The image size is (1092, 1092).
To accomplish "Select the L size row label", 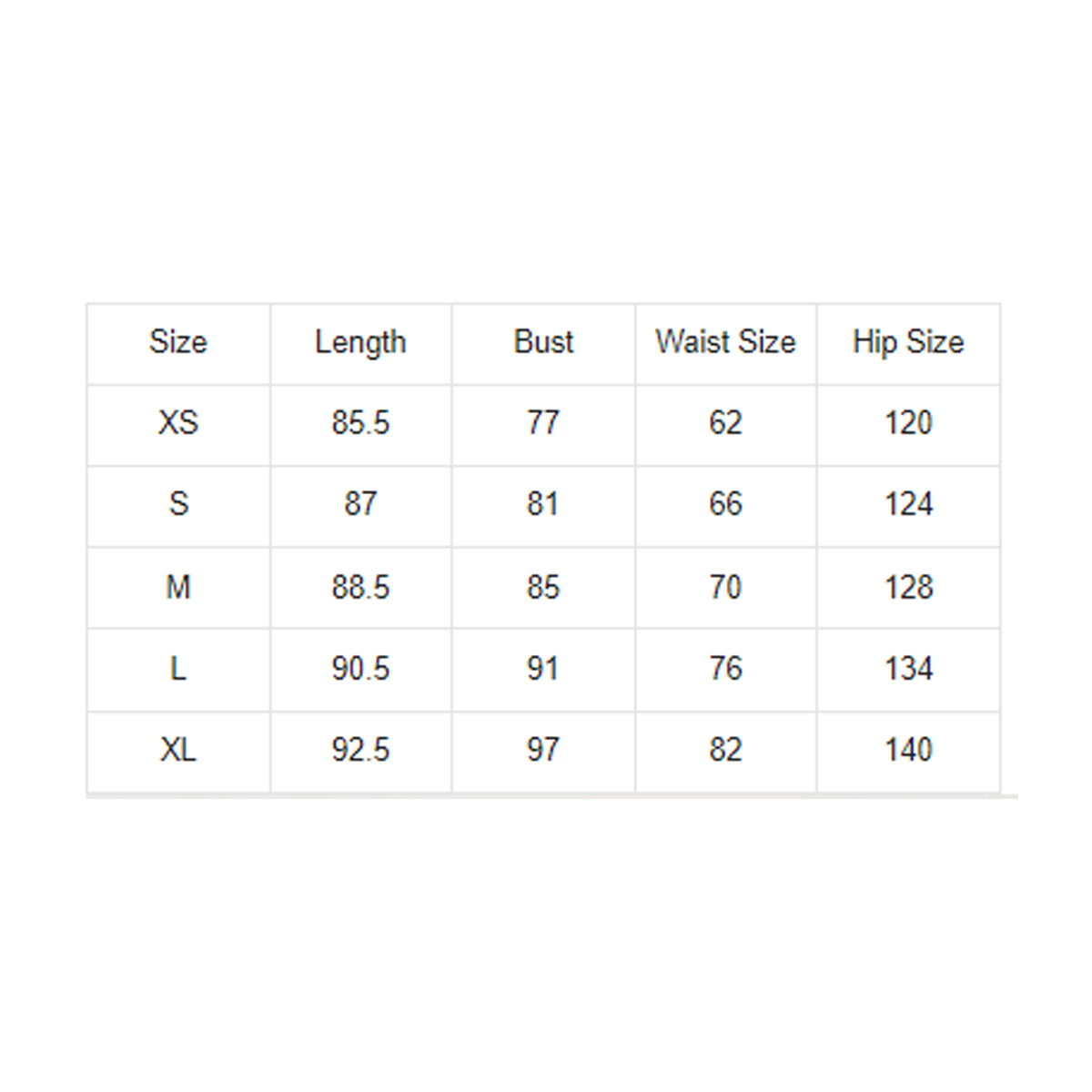I will pos(178,669).
